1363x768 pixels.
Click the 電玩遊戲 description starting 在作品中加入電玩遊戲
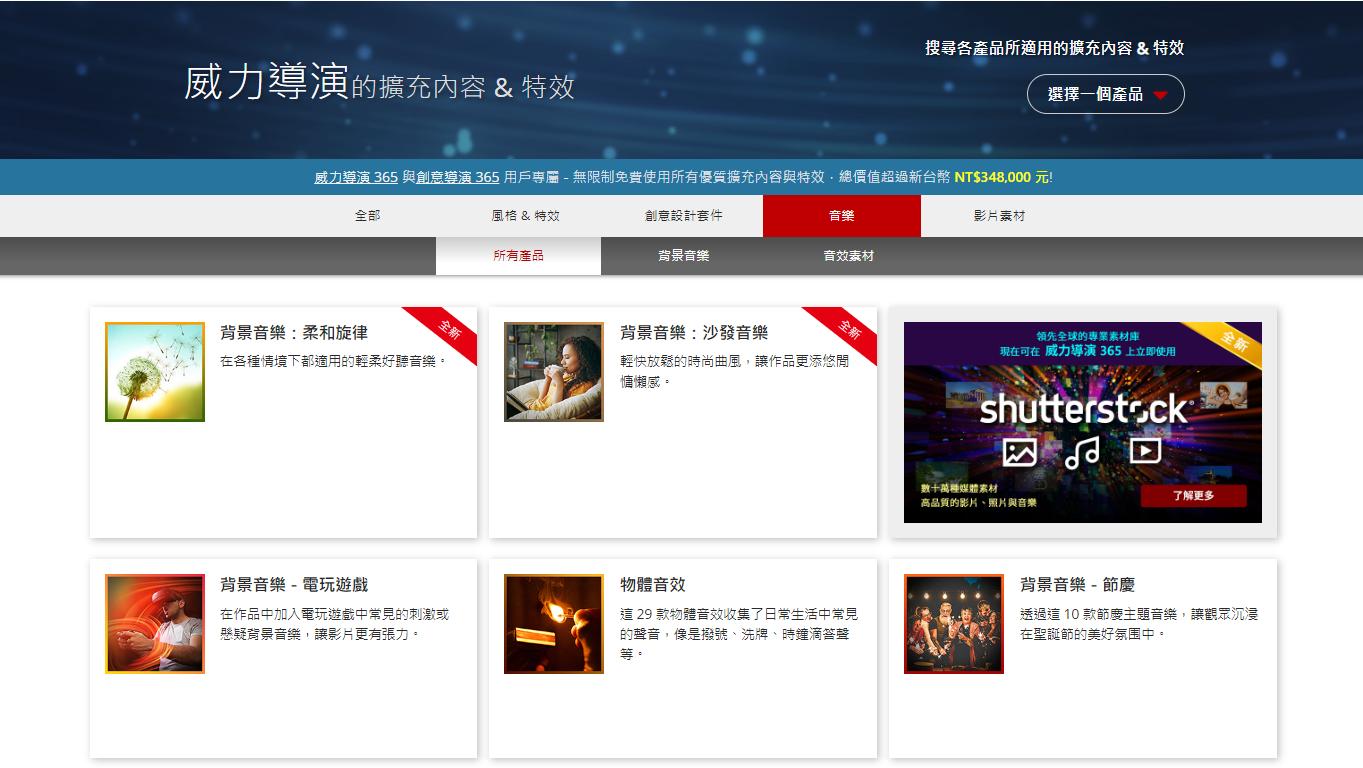[335, 623]
